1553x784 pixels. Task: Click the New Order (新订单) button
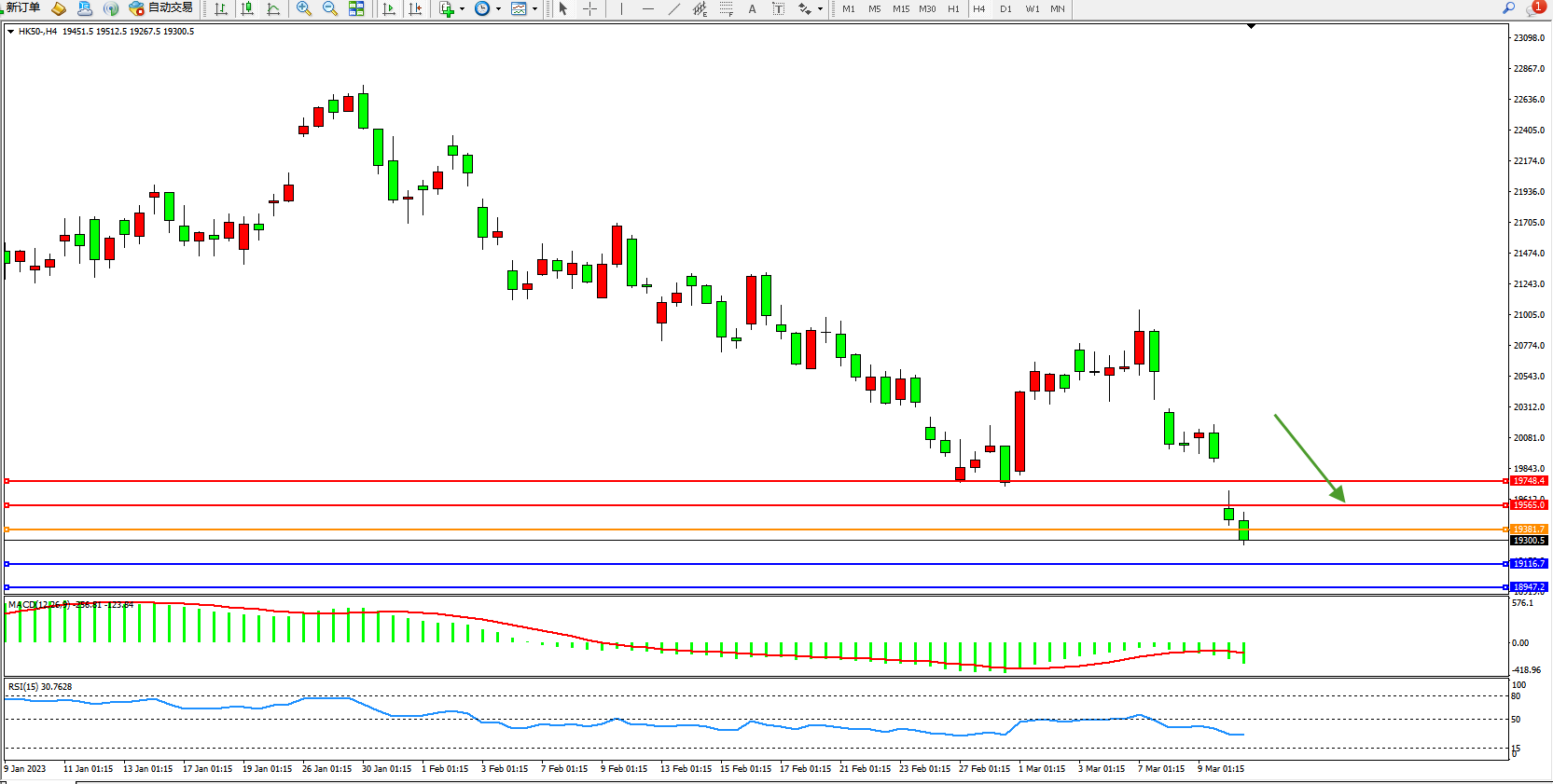pyautogui.click(x=22, y=8)
